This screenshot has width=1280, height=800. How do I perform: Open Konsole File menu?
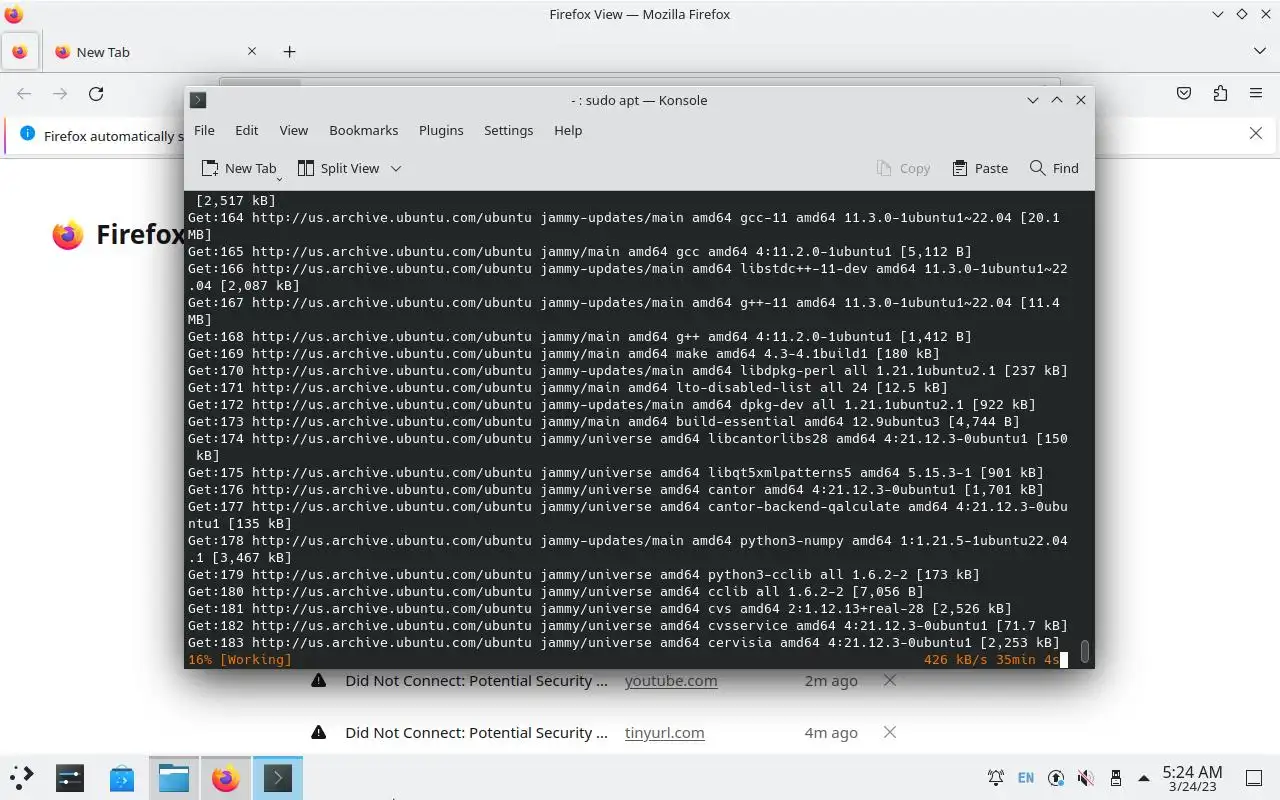click(204, 130)
